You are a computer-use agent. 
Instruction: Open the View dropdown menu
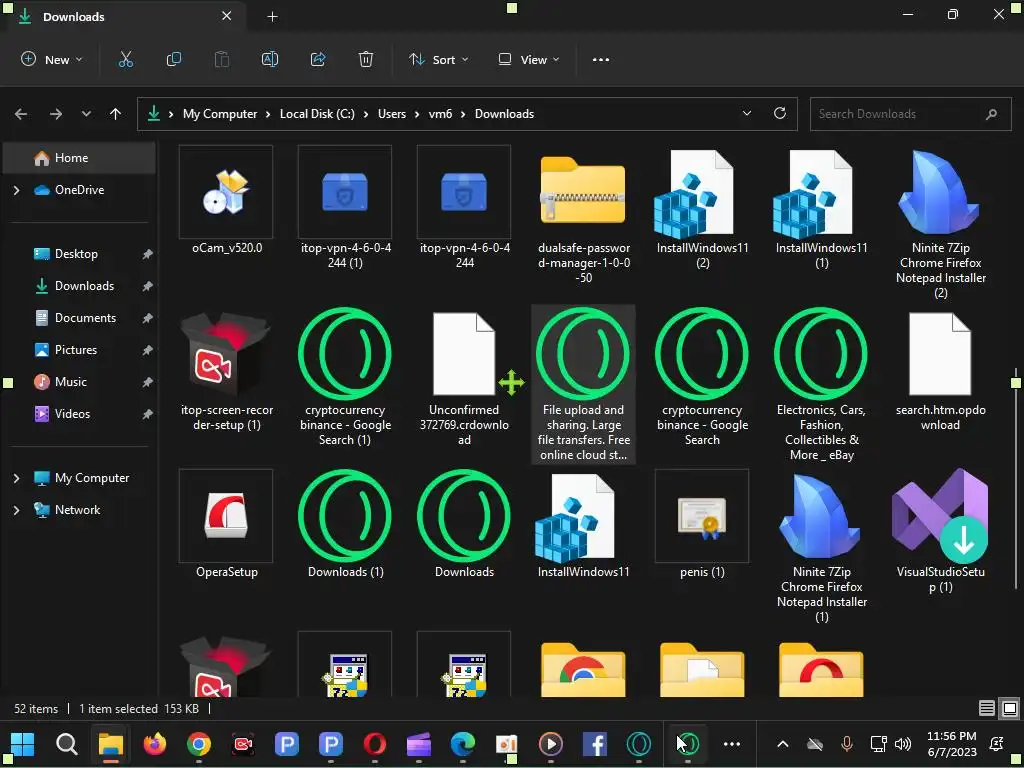(x=529, y=59)
